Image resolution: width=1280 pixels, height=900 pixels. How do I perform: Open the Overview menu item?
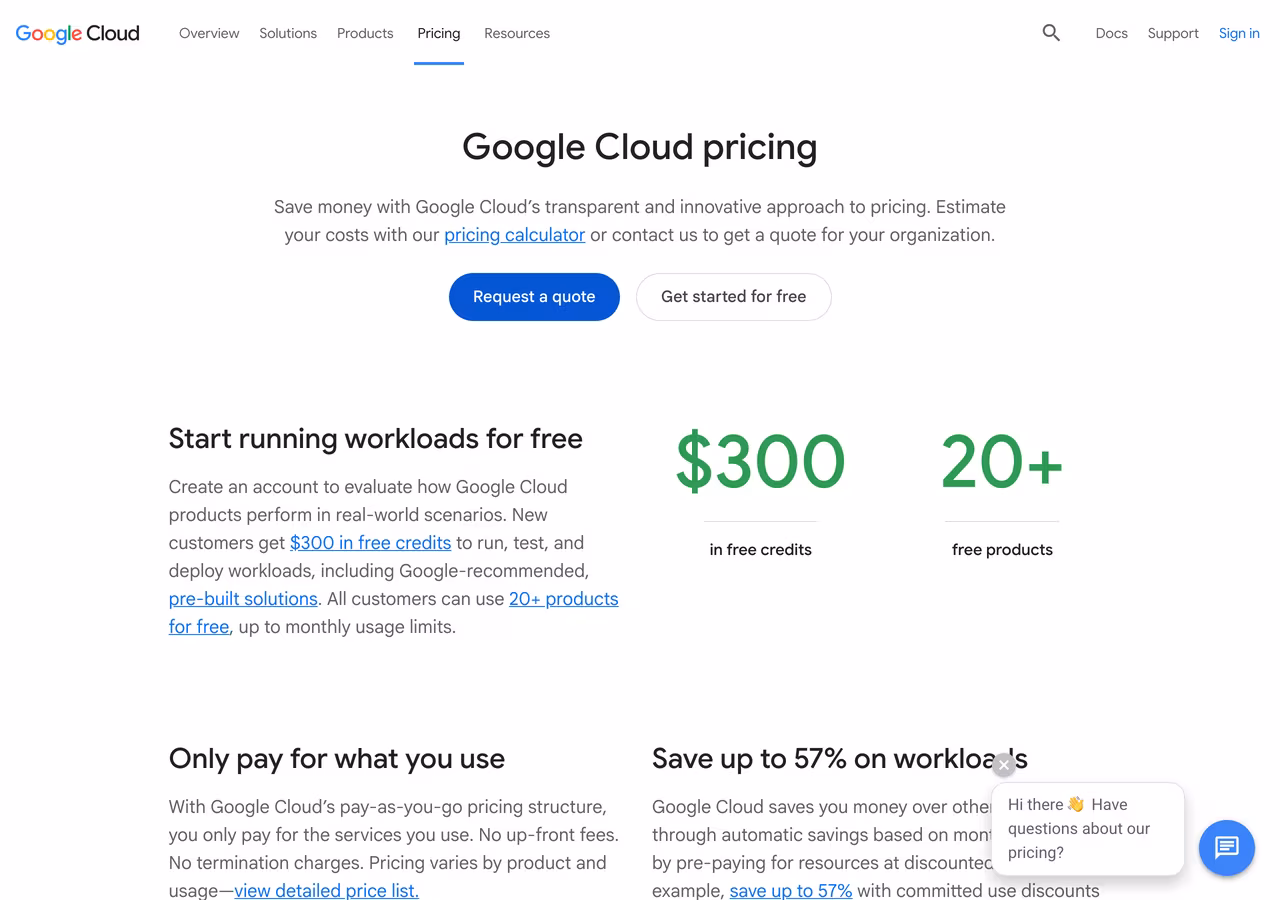click(x=209, y=33)
